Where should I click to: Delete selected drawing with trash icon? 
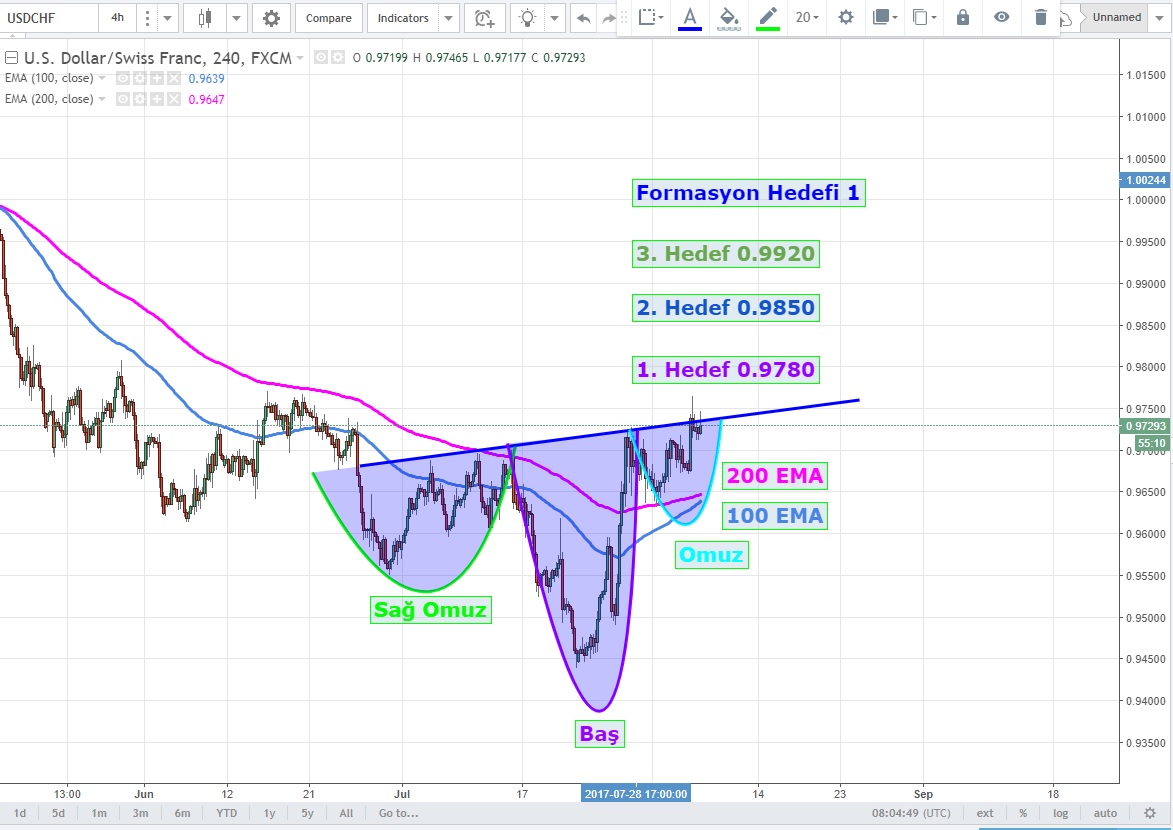click(x=1041, y=17)
